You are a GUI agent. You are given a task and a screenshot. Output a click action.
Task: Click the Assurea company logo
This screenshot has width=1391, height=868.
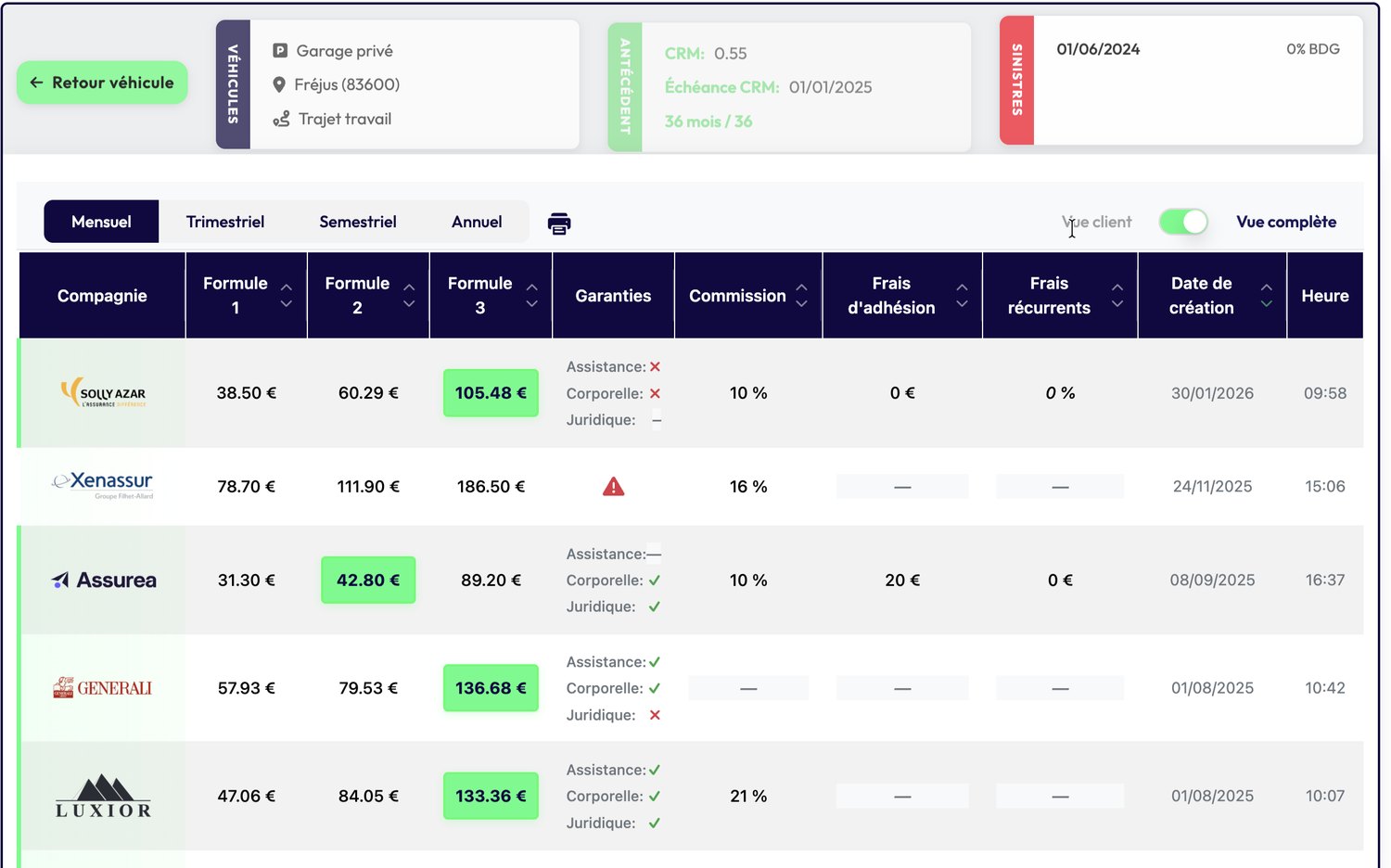pyautogui.click(x=103, y=581)
